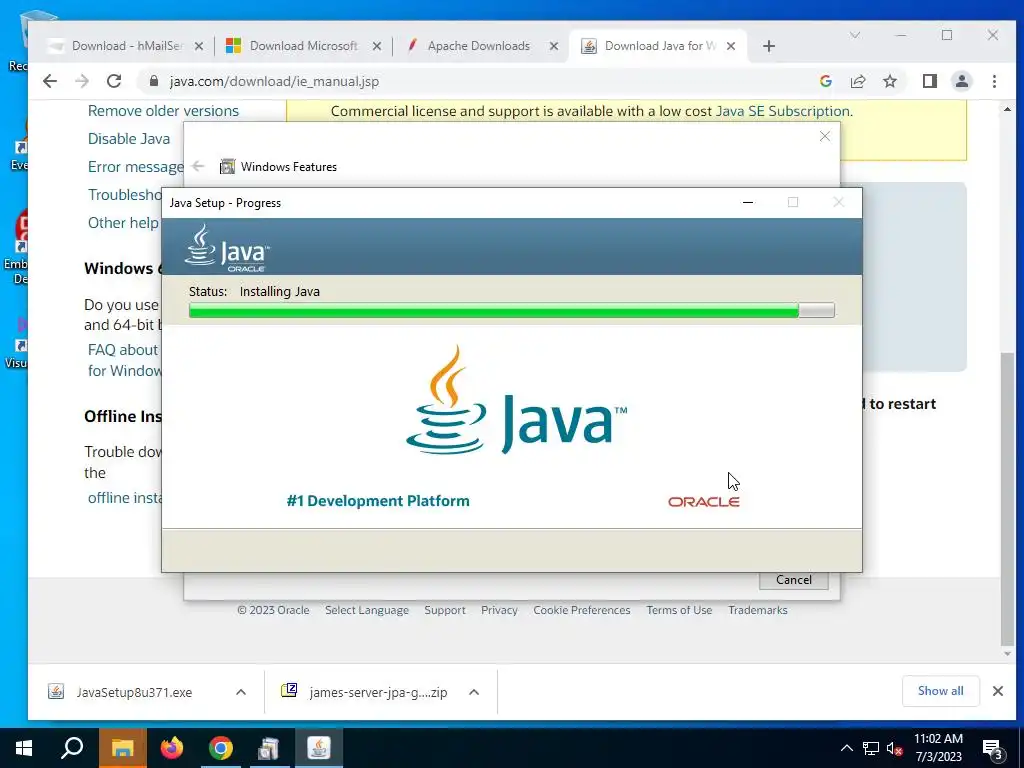Close the downloads bar

[x=997, y=691]
